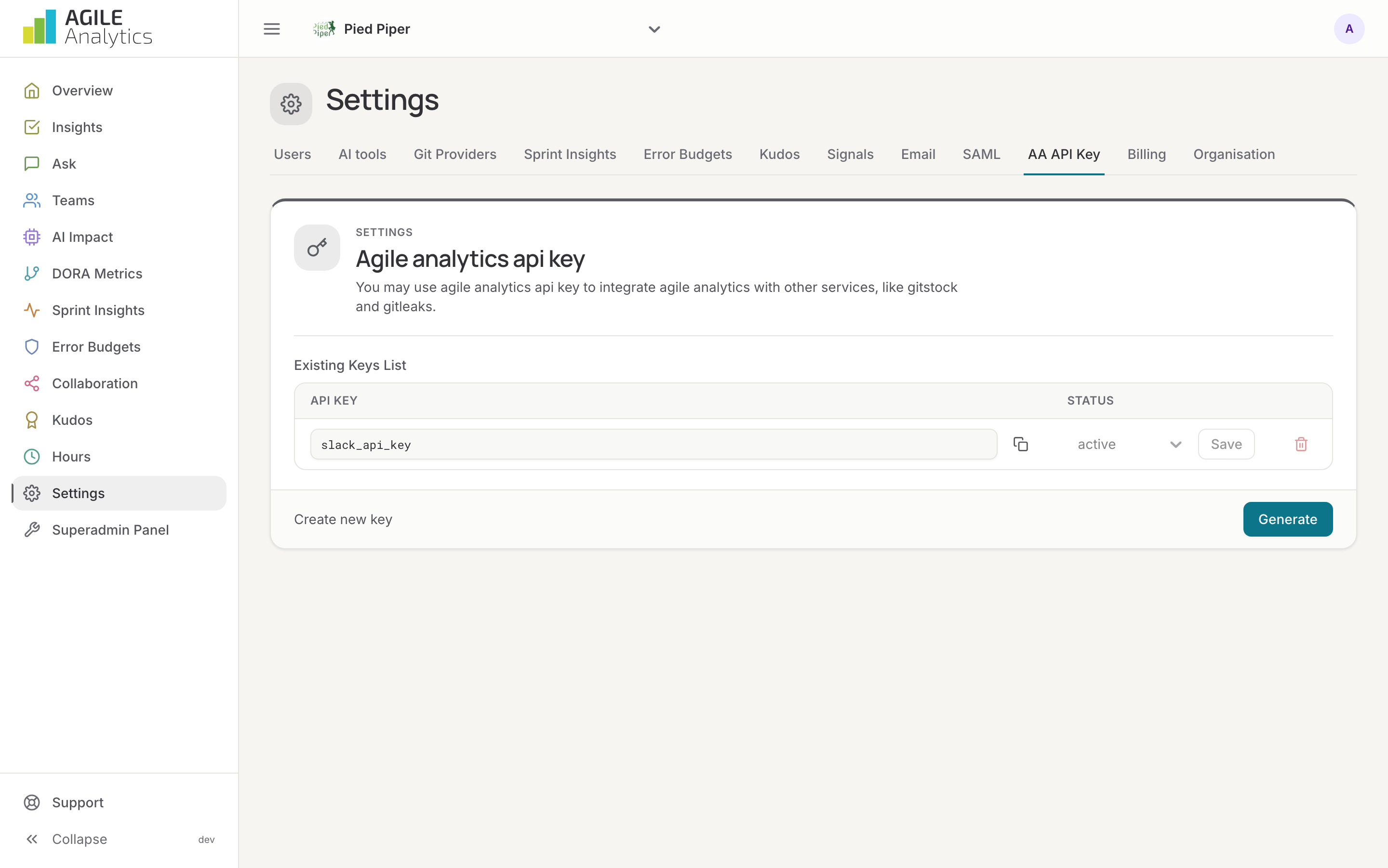Screen dimensions: 1388x868
Task: Open the Error Budgets settings tab
Action: click(687, 155)
